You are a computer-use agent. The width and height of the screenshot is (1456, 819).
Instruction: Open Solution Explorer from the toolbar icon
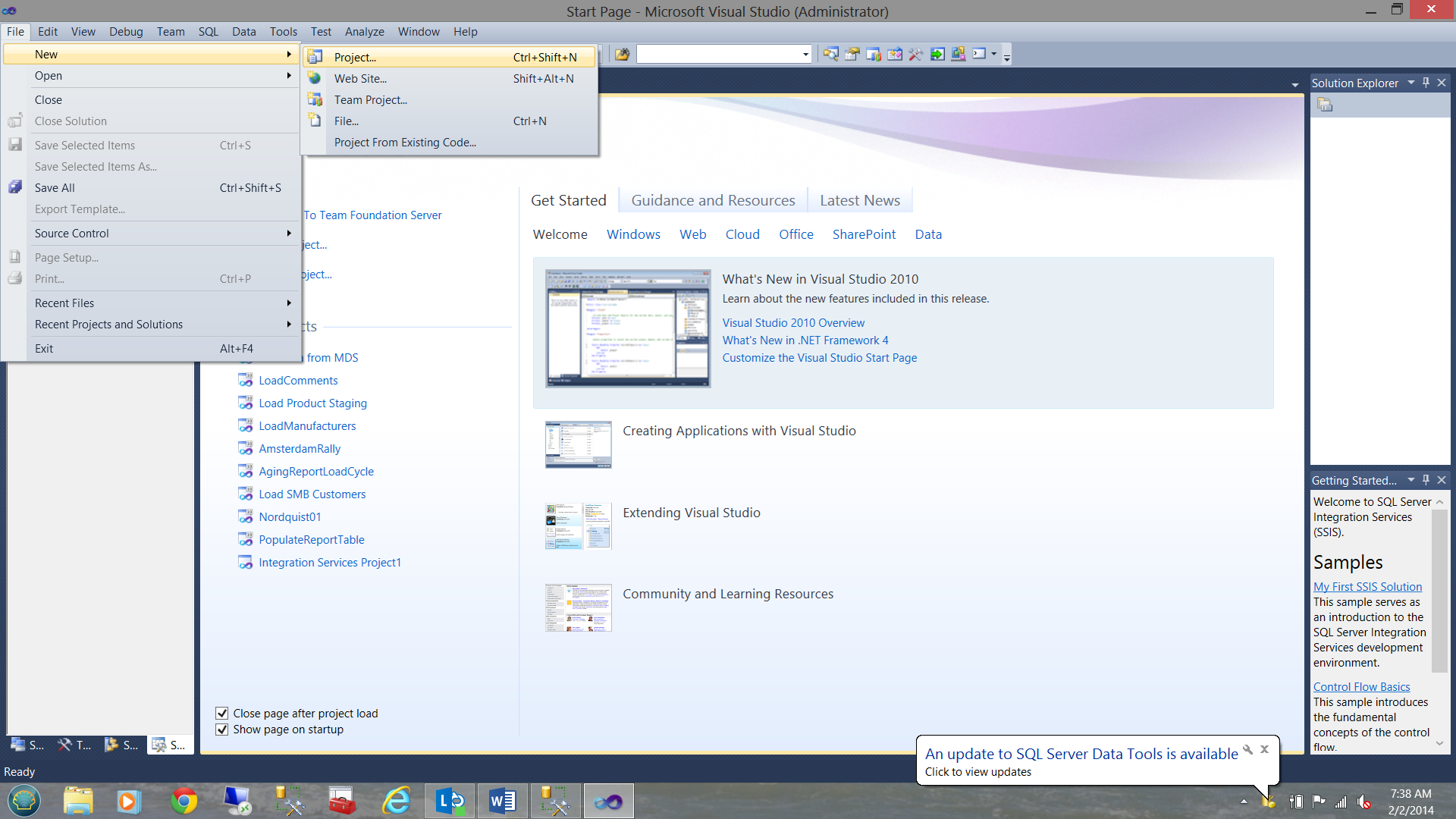coord(831,54)
